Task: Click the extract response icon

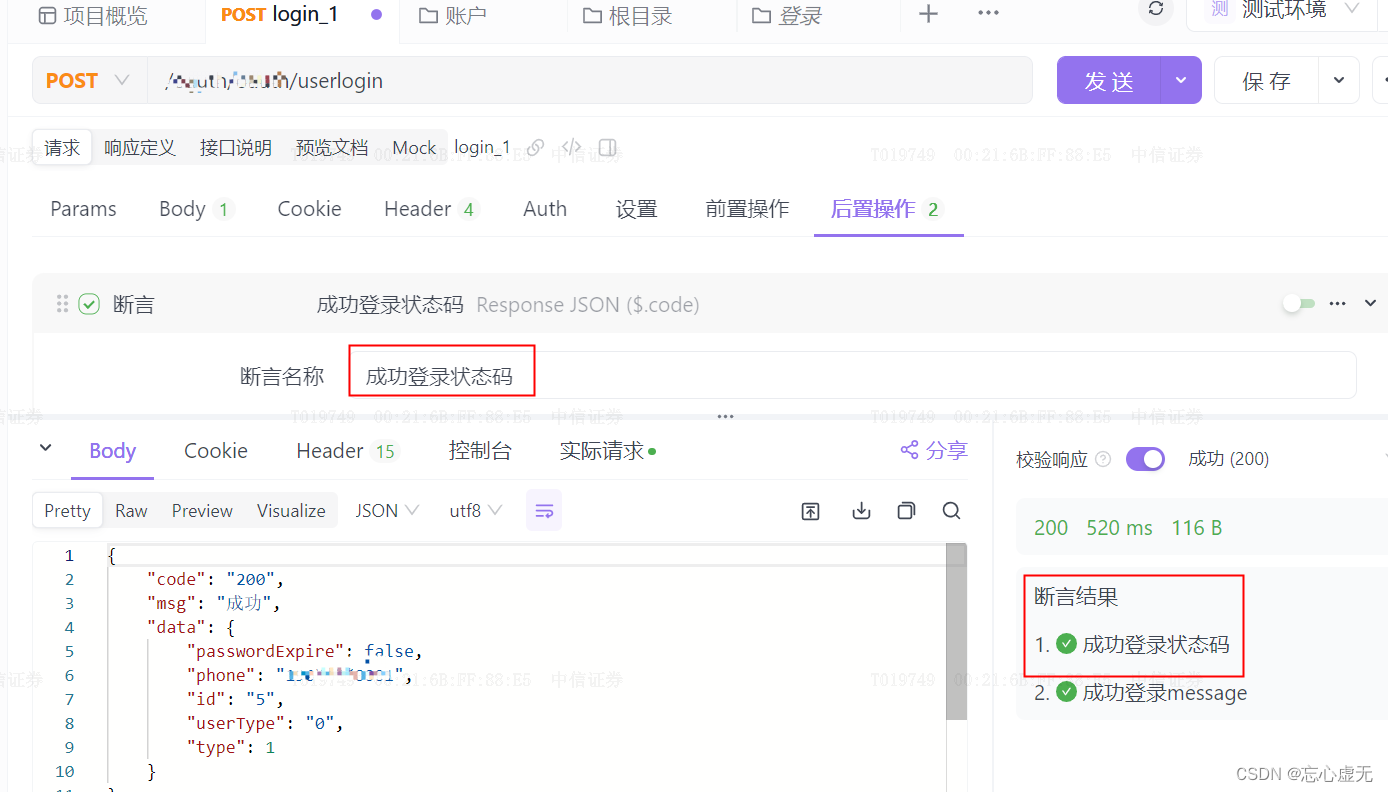Action: [x=811, y=511]
